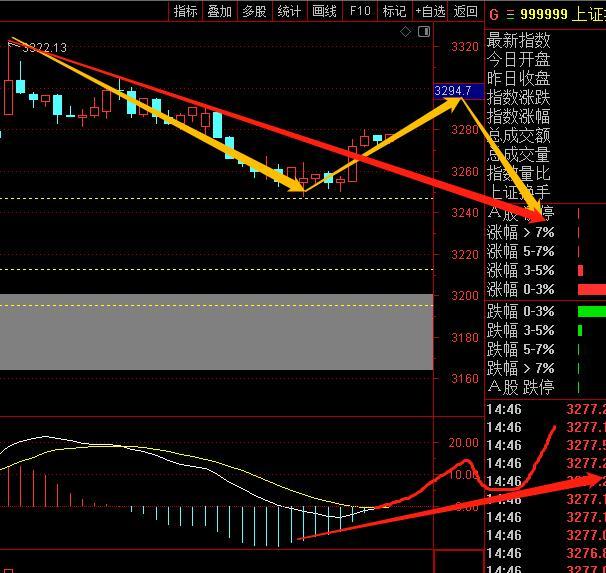The image size is (606, 573).
Task: Select the 统计 statistics button
Action: [x=289, y=11]
